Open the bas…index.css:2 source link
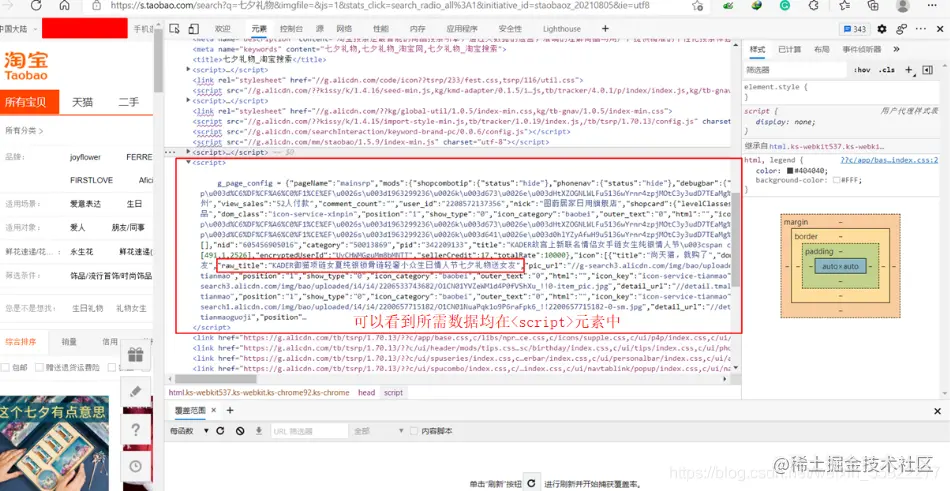The width and height of the screenshot is (950, 491). 889,160
